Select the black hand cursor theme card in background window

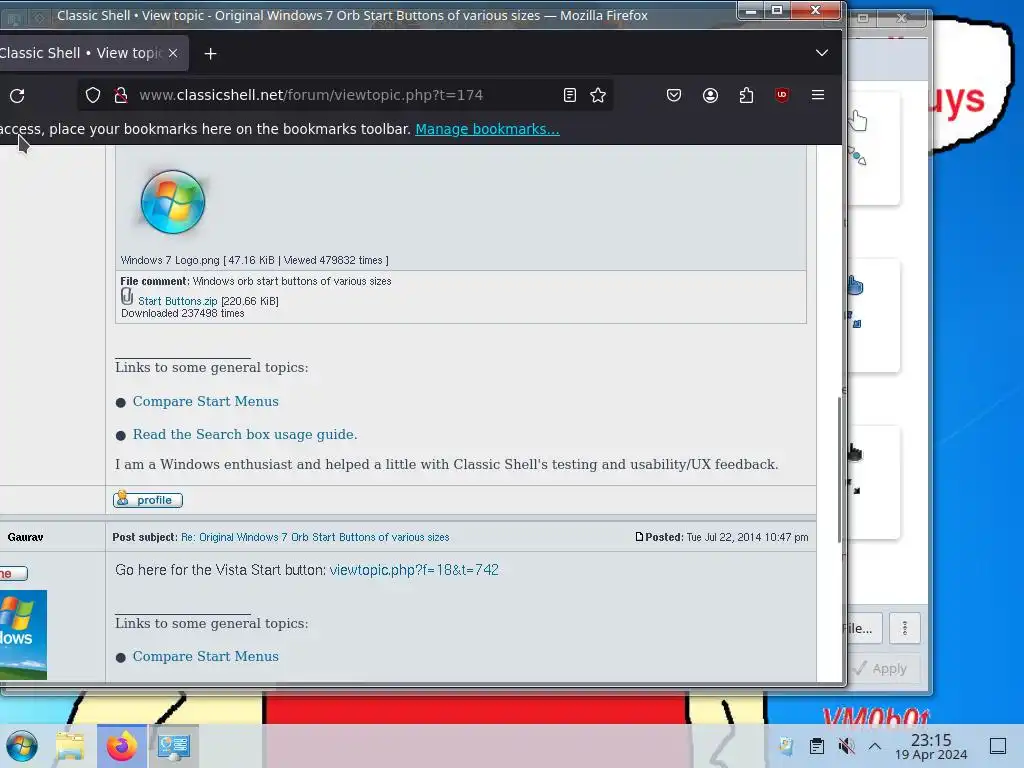(872, 483)
